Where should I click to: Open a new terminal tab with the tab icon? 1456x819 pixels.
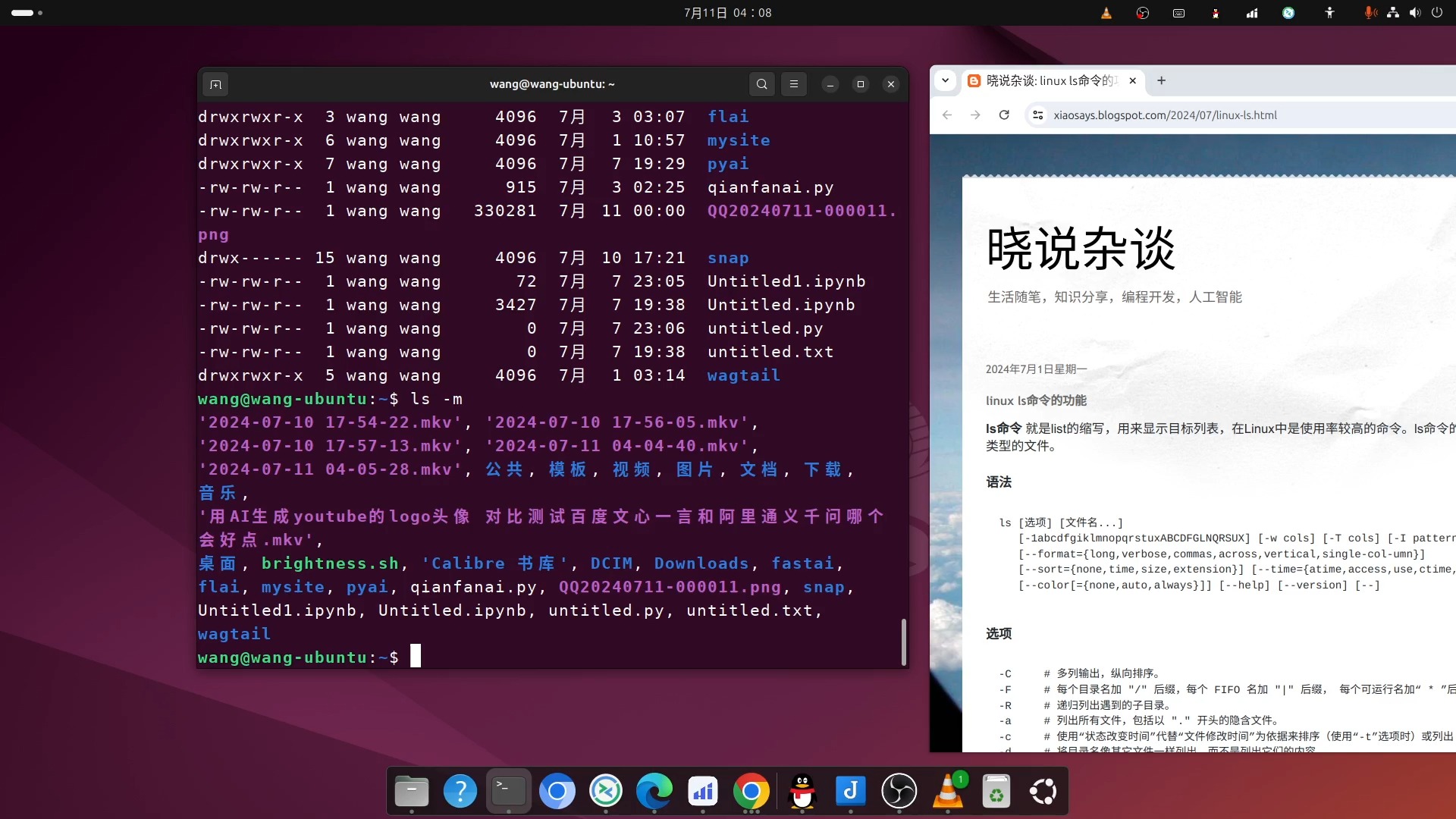click(215, 84)
